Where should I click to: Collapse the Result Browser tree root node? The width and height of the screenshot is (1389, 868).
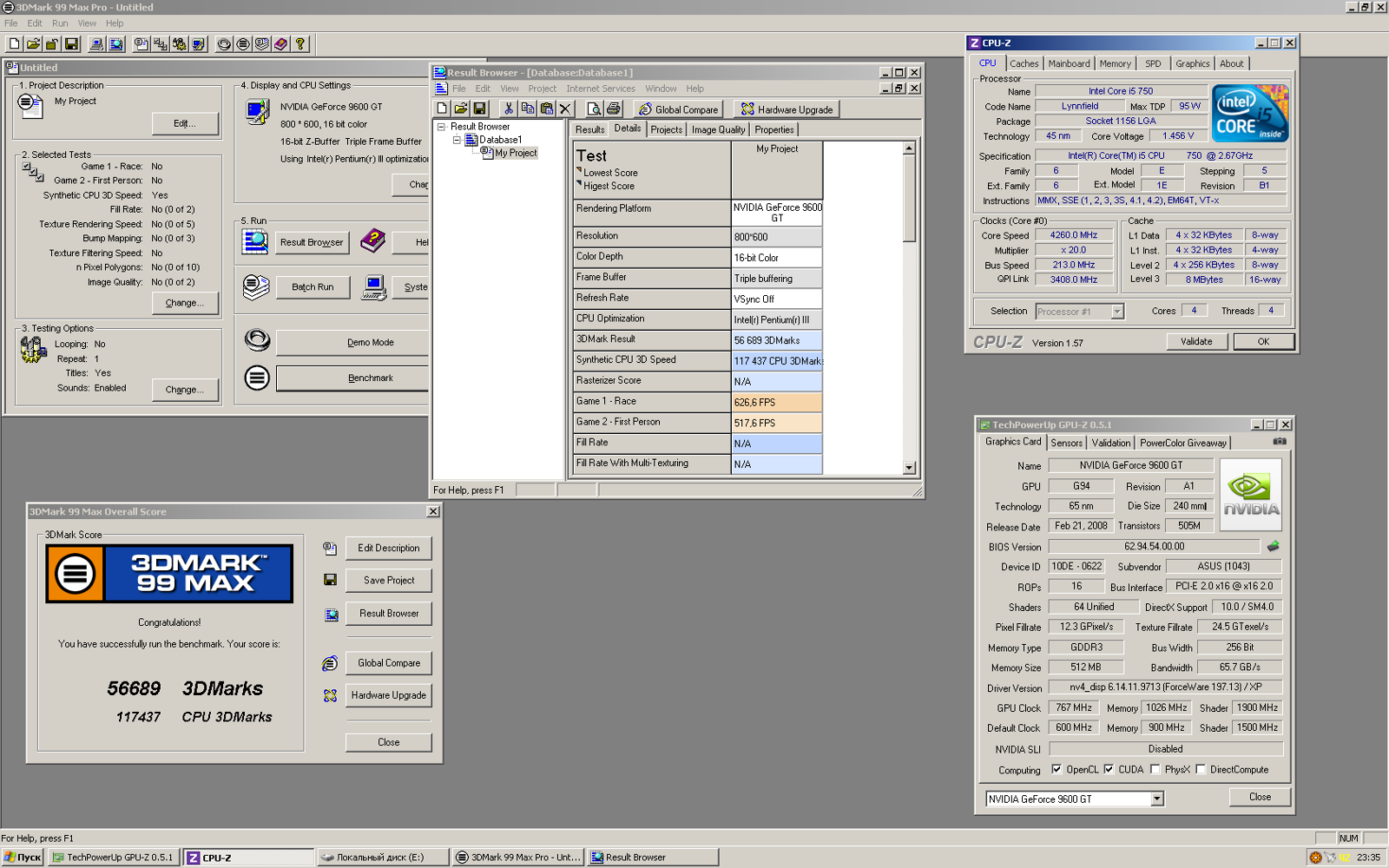click(441, 127)
